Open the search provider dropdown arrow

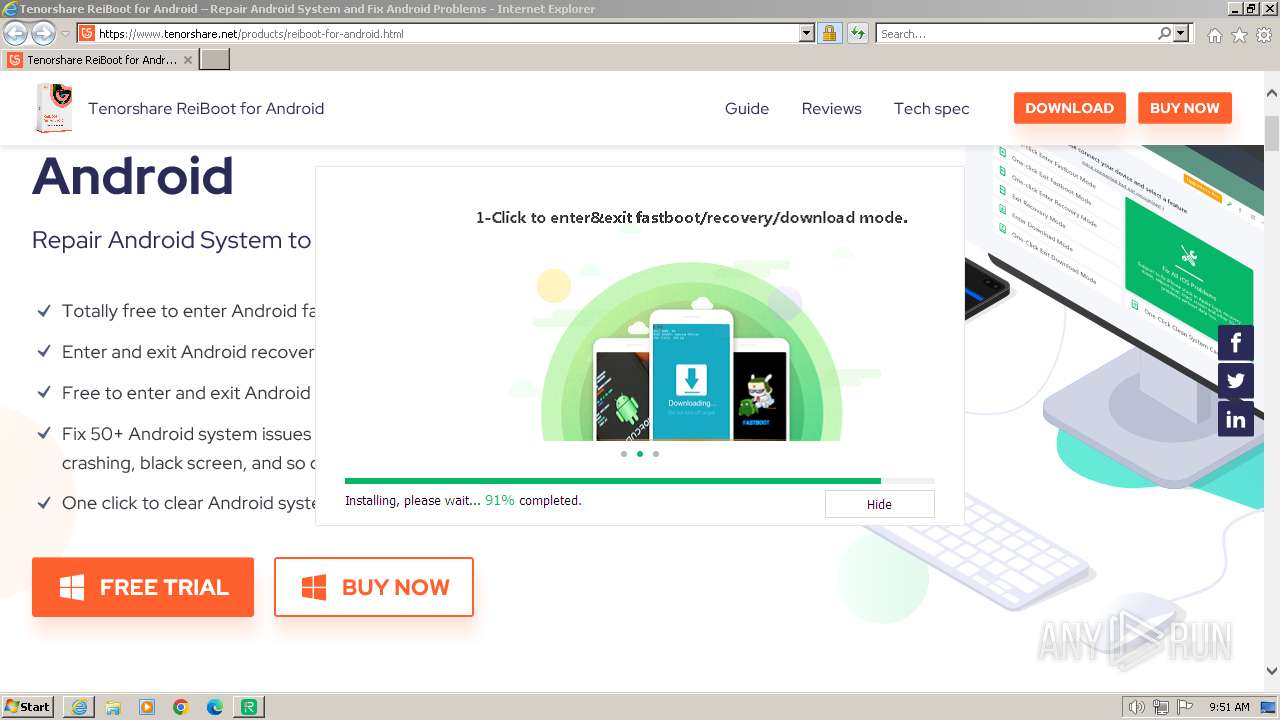click(x=1181, y=33)
